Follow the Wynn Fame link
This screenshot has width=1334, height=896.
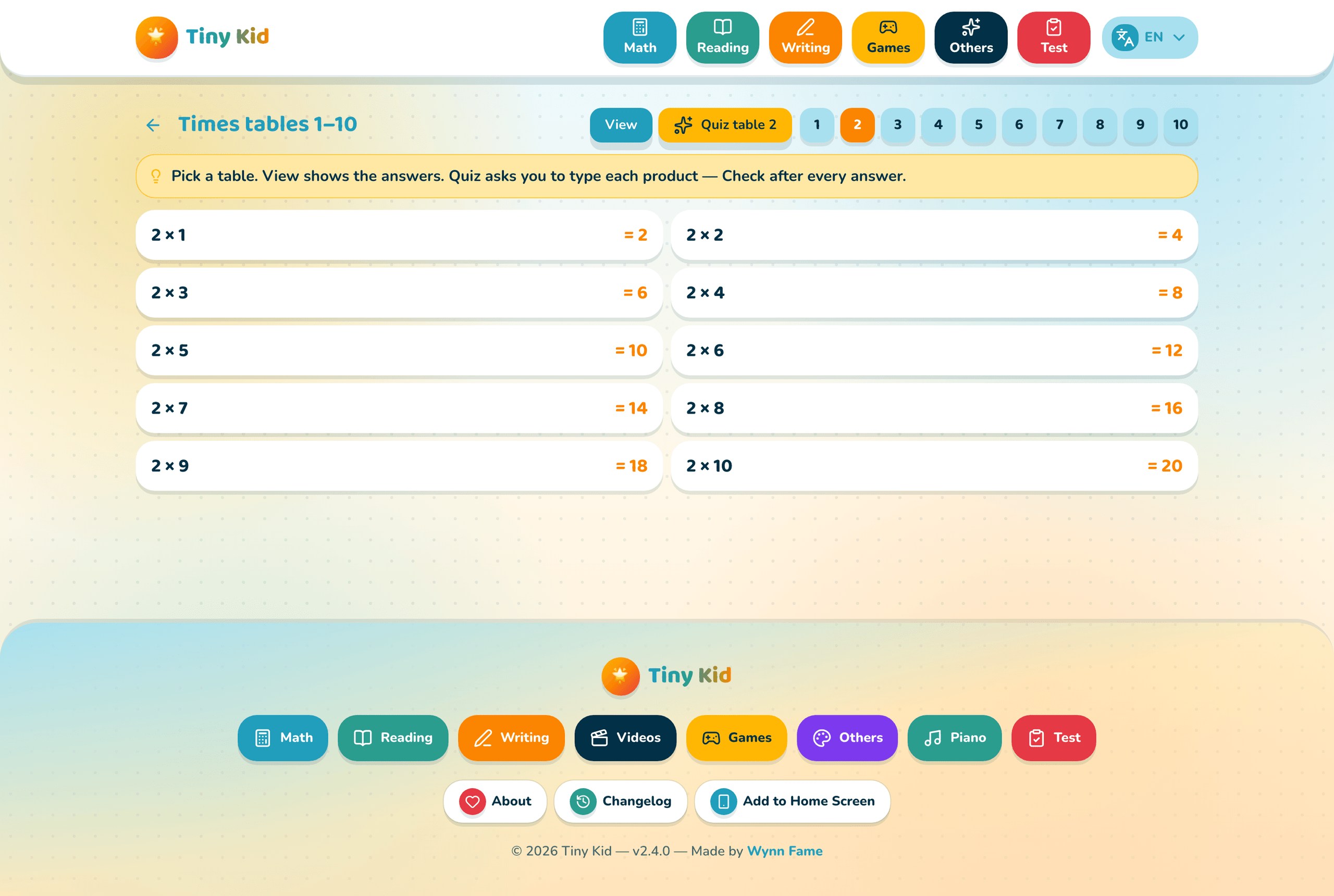785,851
